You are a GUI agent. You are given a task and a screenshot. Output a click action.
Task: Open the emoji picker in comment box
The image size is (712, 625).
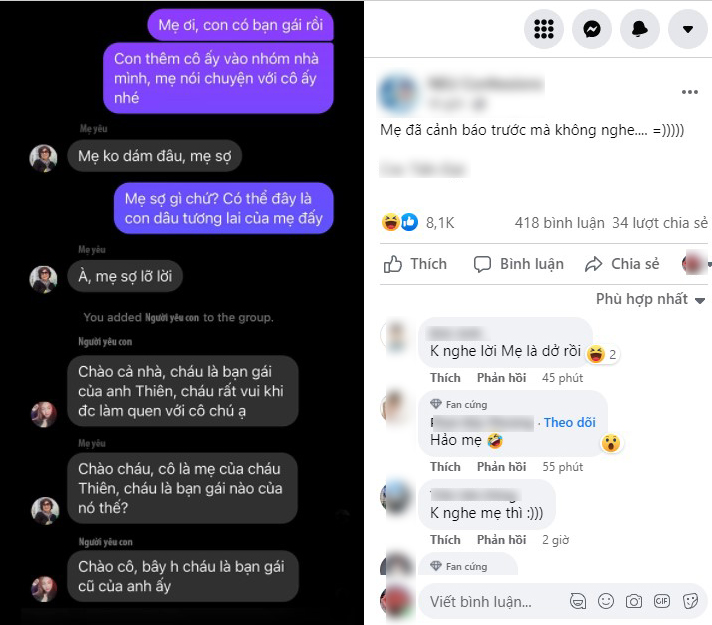click(x=606, y=601)
